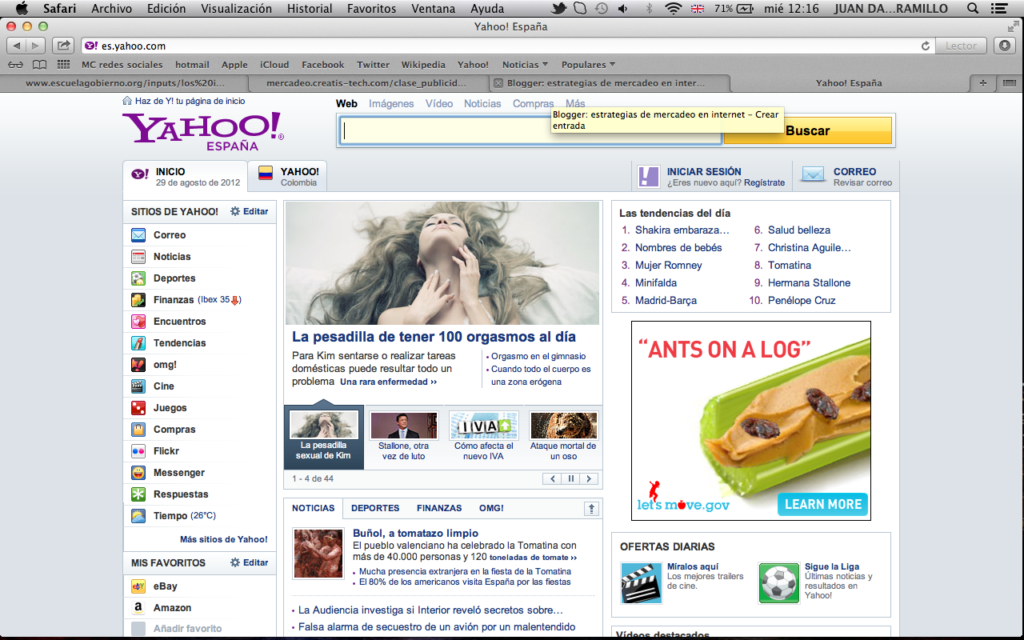The image size is (1024, 640).
Task: Click the Safari back navigation arrow
Action: click(x=16, y=46)
